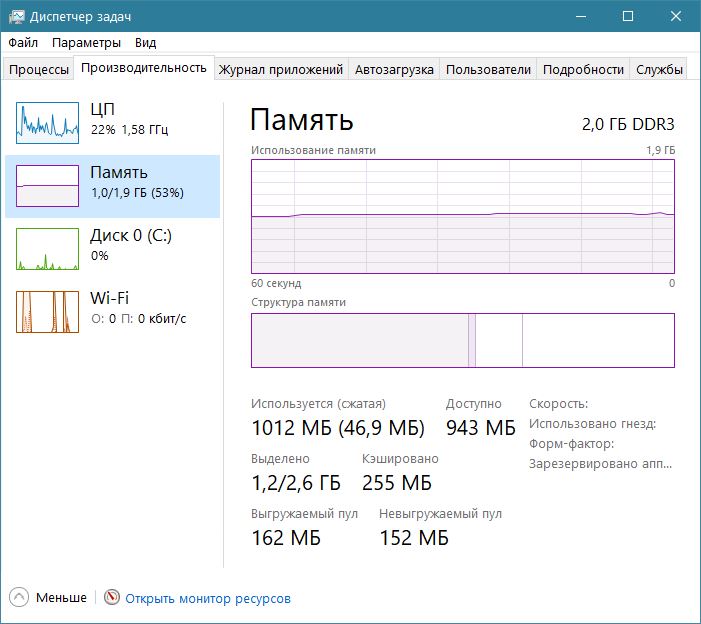Select the Wi-Fi graph thumbnail in sidebar
The image size is (701, 624).
47,311
